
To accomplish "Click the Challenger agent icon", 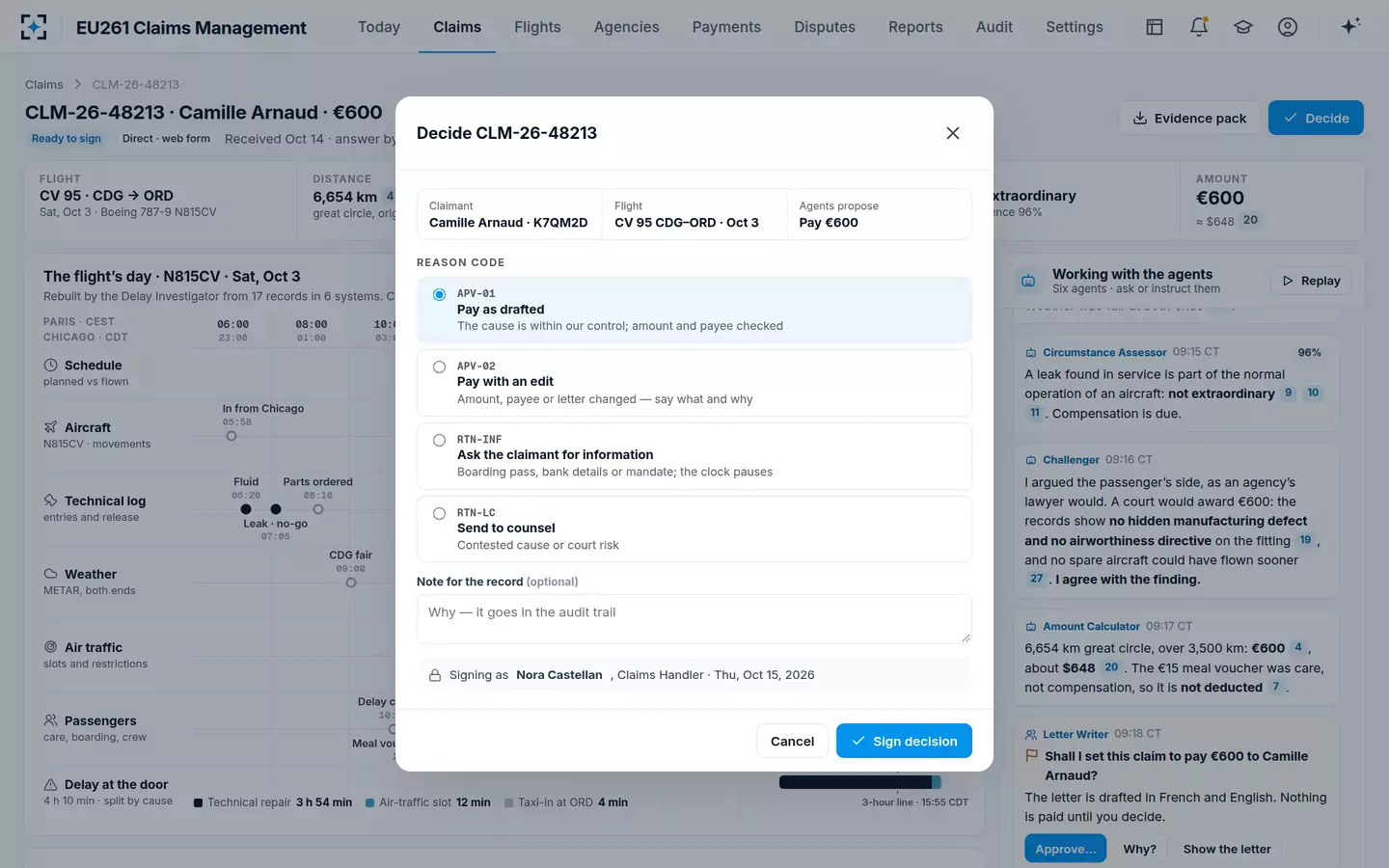I will [x=1031, y=460].
